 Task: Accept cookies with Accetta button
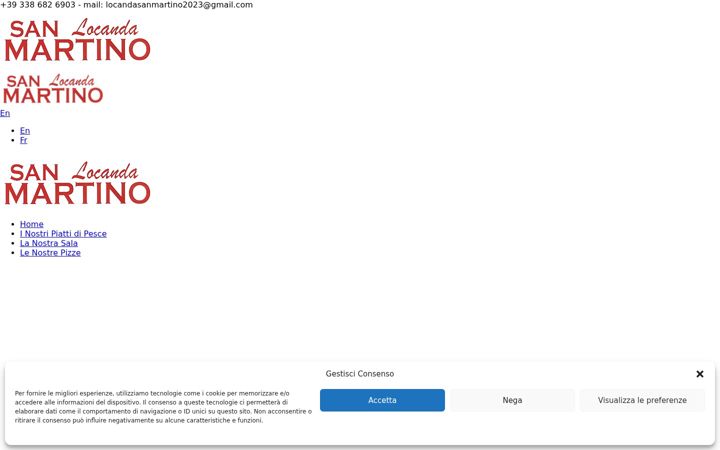[x=382, y=400]
